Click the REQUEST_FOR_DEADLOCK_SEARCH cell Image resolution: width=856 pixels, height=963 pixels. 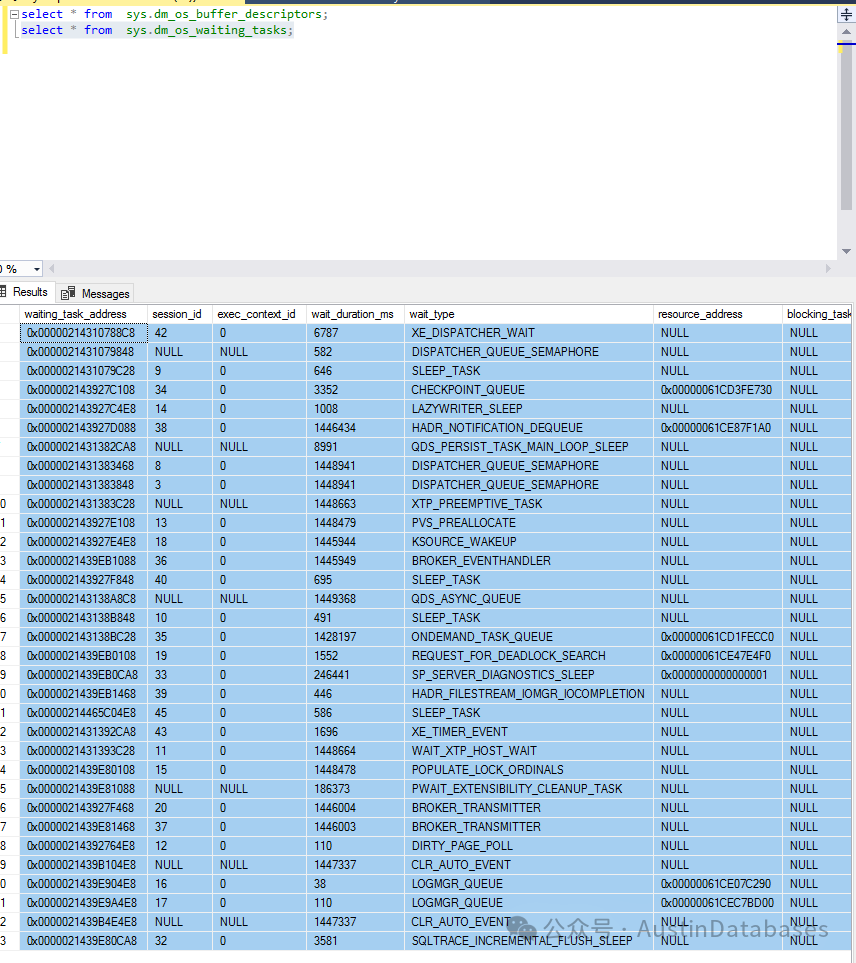[529, 657]
